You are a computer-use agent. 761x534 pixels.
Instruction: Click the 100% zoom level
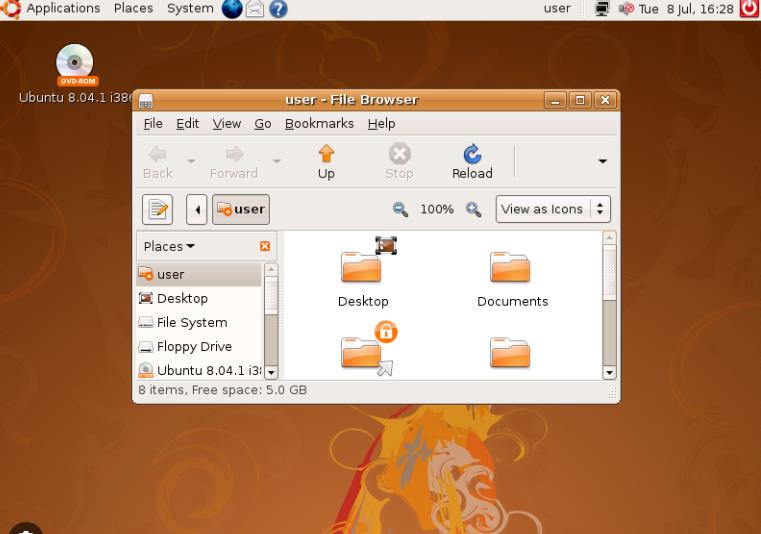437,209
